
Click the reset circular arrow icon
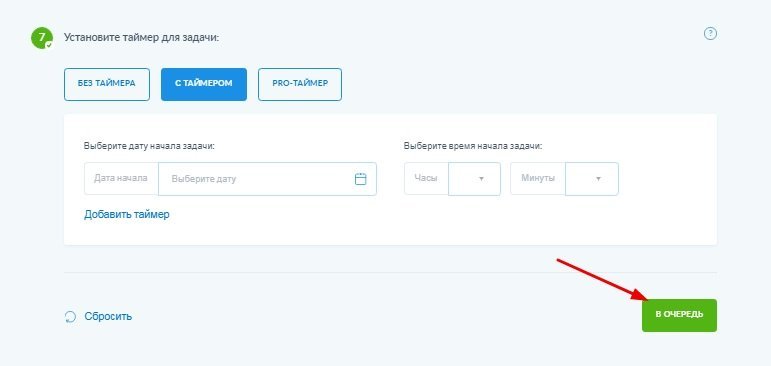point(70,316)
